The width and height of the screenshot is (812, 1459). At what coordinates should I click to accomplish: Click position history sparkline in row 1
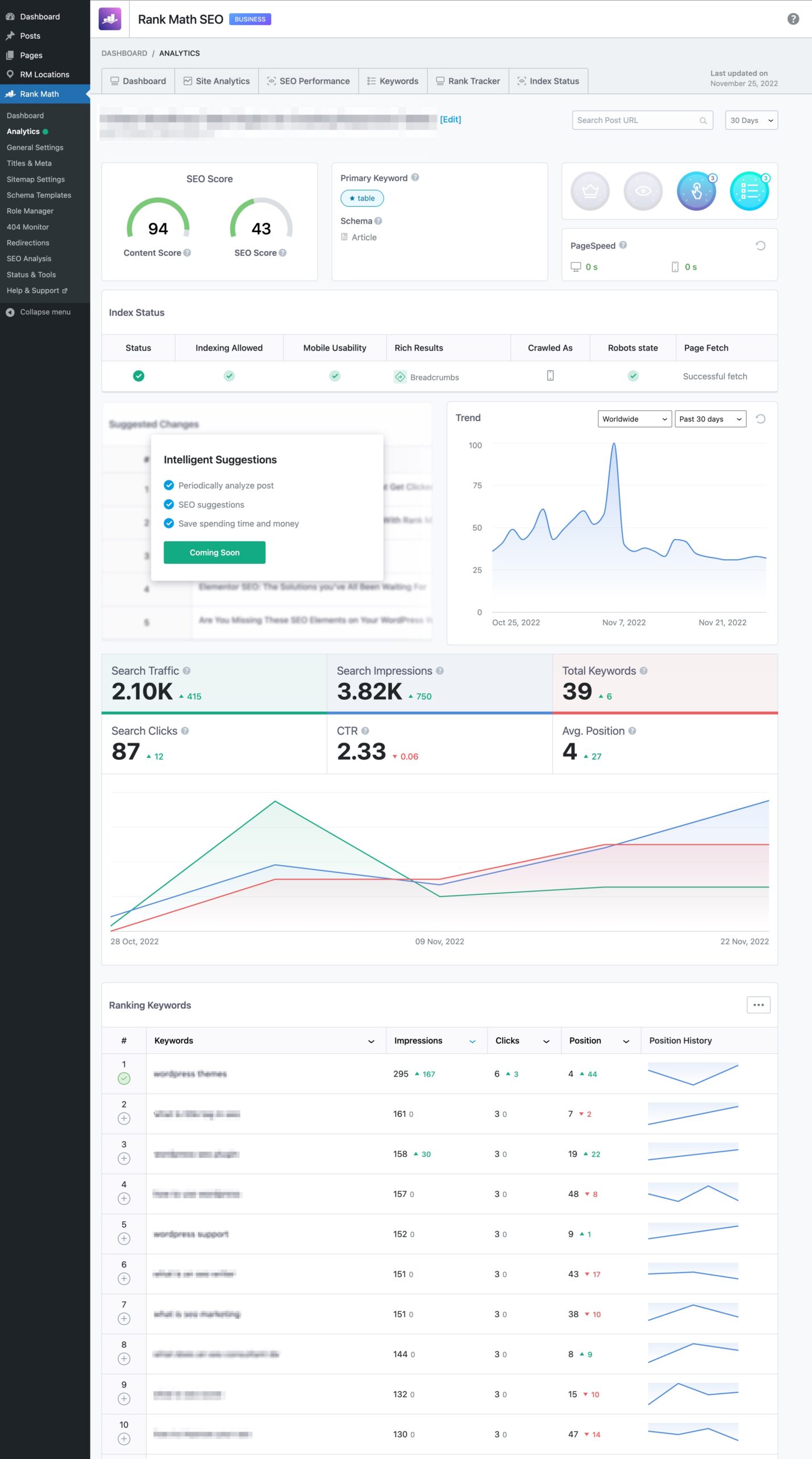pyautogui.click(x=693, y=1074)
